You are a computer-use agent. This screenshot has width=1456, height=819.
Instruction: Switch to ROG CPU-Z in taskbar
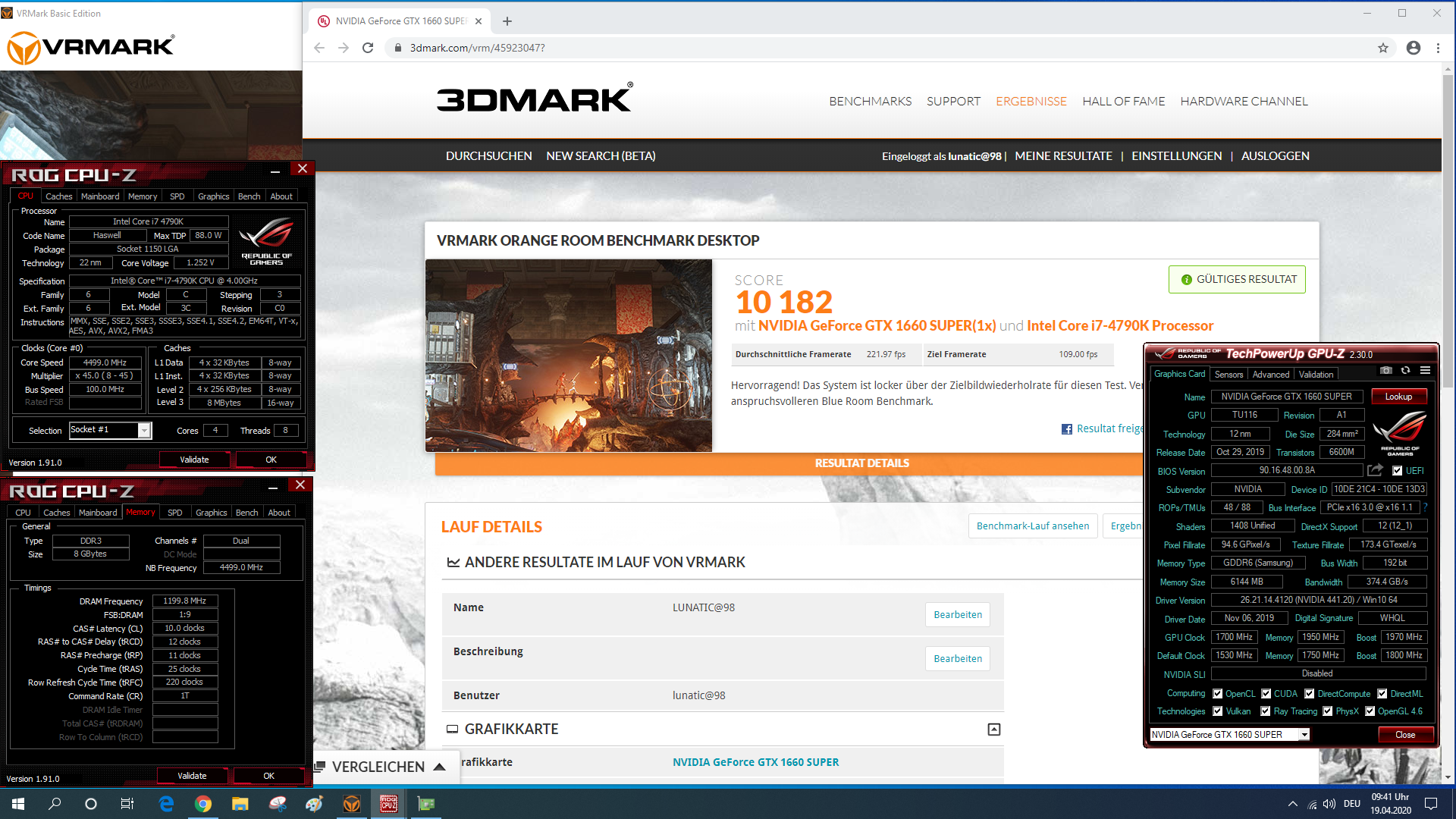pyautogui.click(x=389, y=804)
